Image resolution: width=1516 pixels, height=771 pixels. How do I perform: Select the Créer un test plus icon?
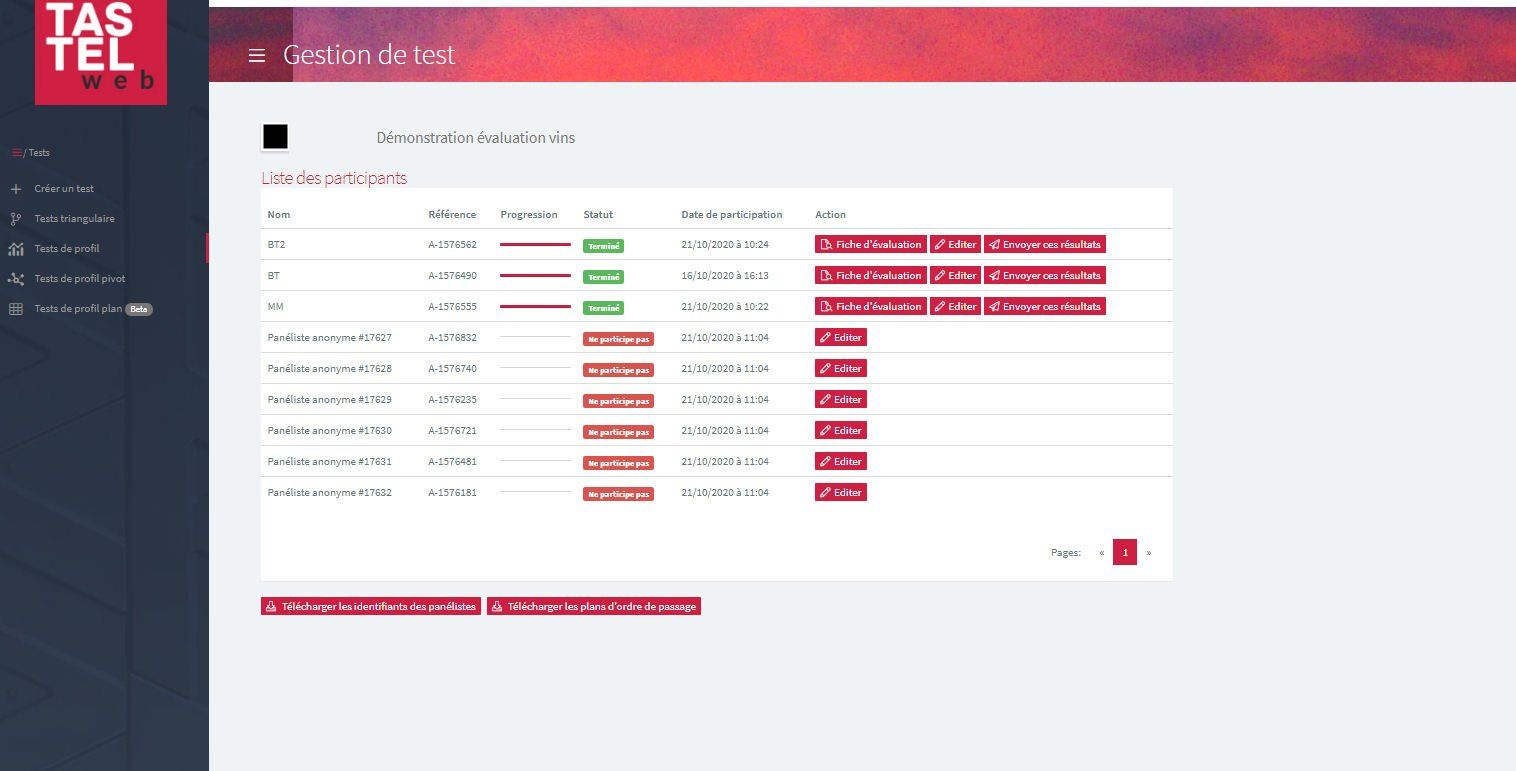tap(15, 188)
